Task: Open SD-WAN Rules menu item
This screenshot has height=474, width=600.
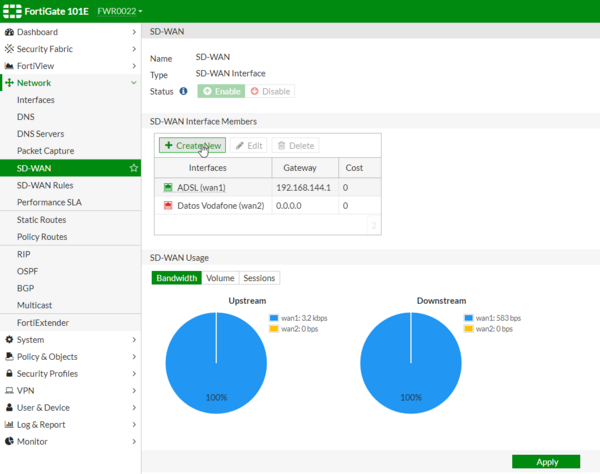Action: (45, 185)
